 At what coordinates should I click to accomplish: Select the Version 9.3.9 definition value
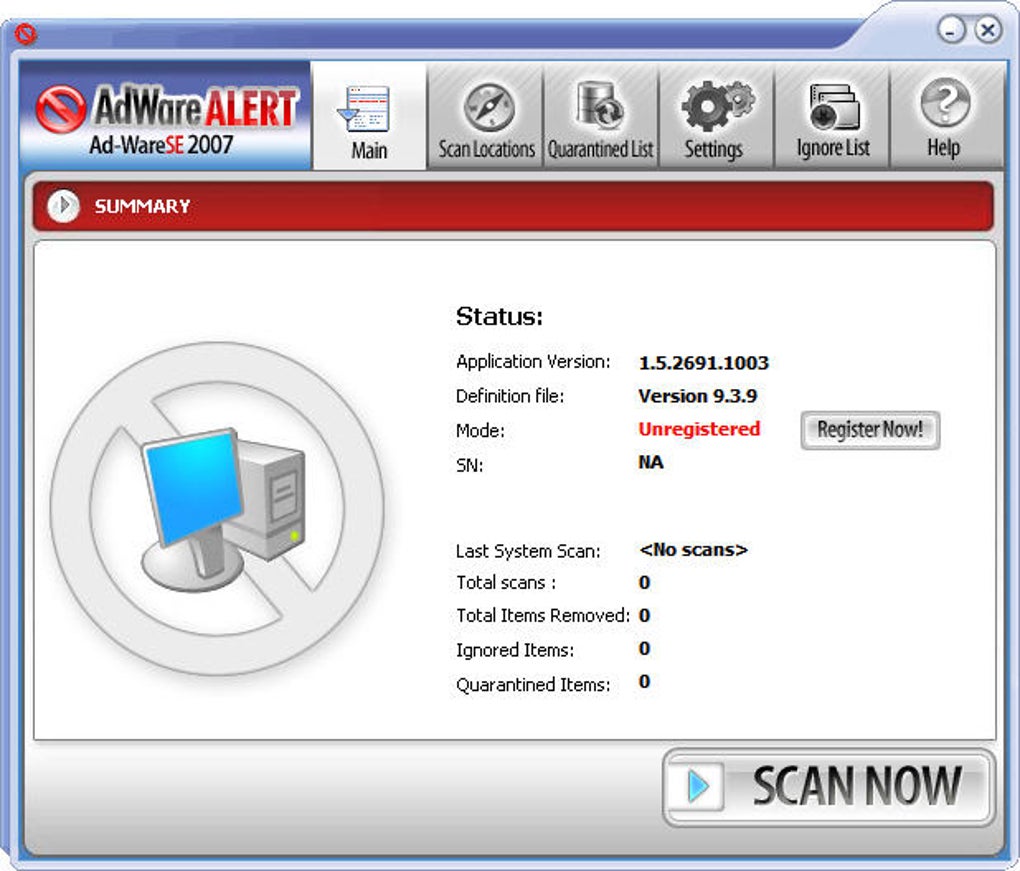[x=697, y=396]
